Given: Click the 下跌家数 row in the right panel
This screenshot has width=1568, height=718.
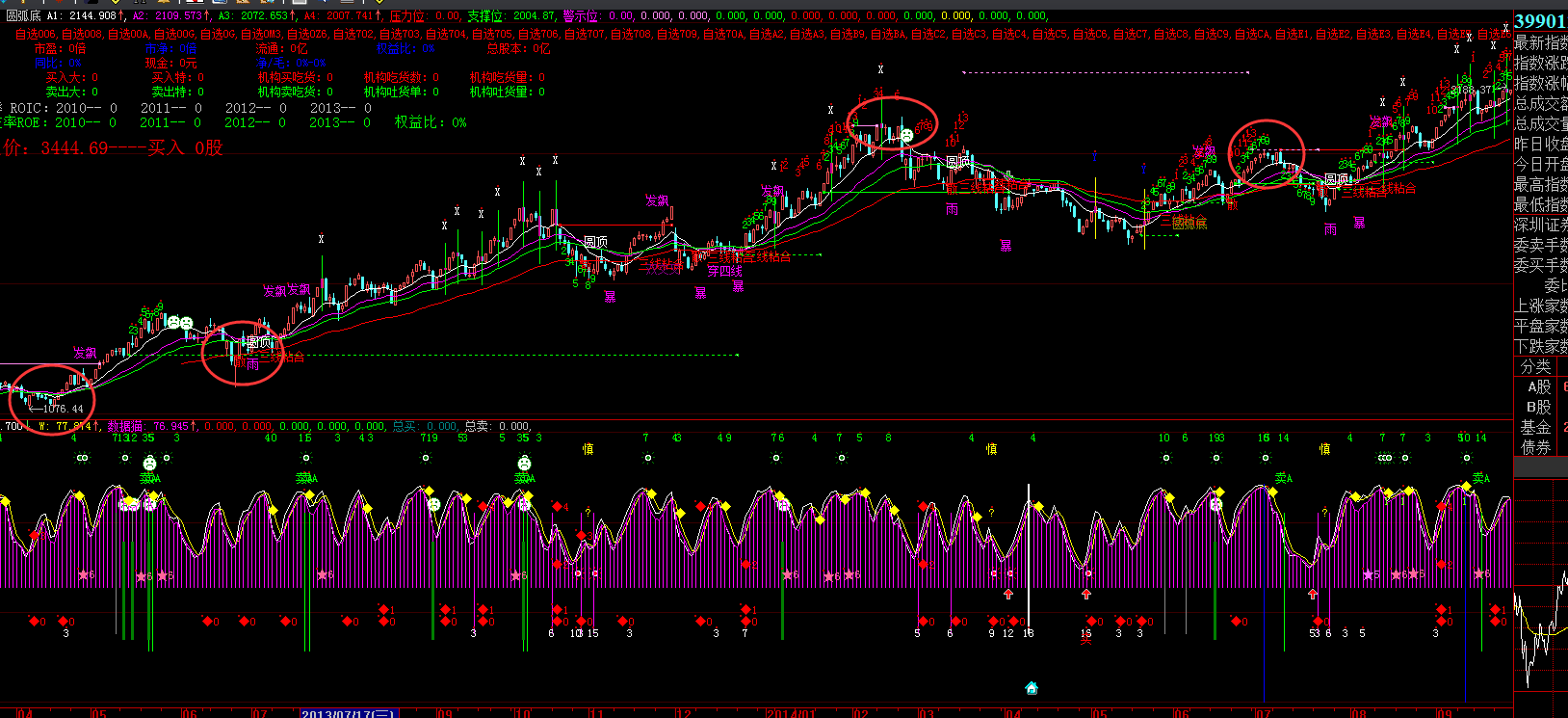Looking at the screenshot, I should tap(1541, 346).
